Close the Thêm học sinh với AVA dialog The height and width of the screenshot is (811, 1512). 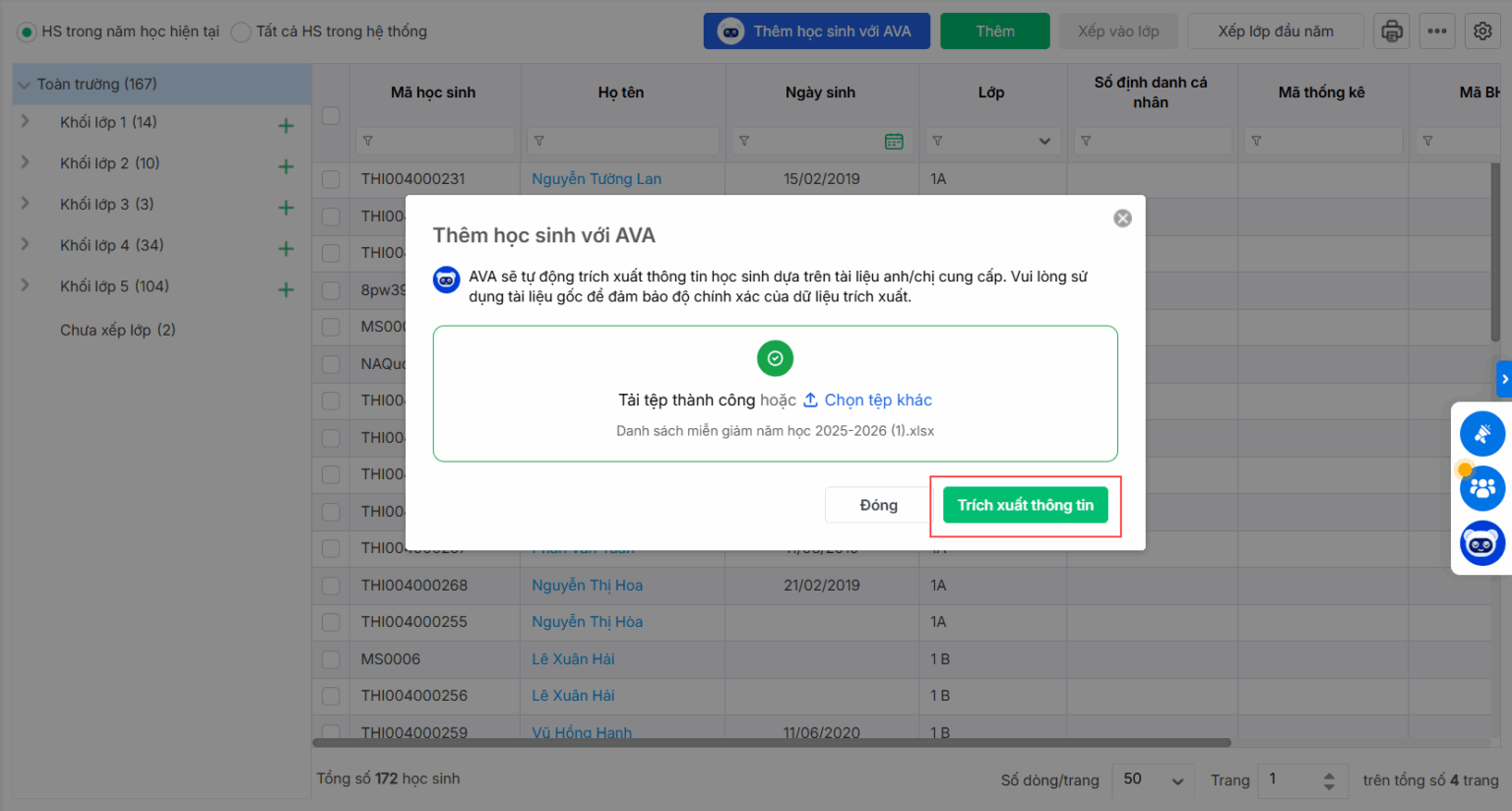point(1122,218)
